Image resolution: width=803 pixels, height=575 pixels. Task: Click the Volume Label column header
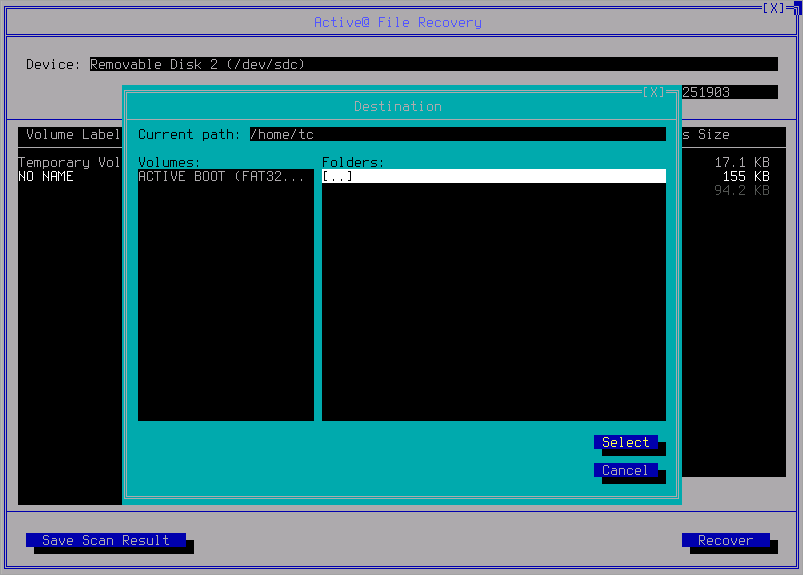(73, 135)
